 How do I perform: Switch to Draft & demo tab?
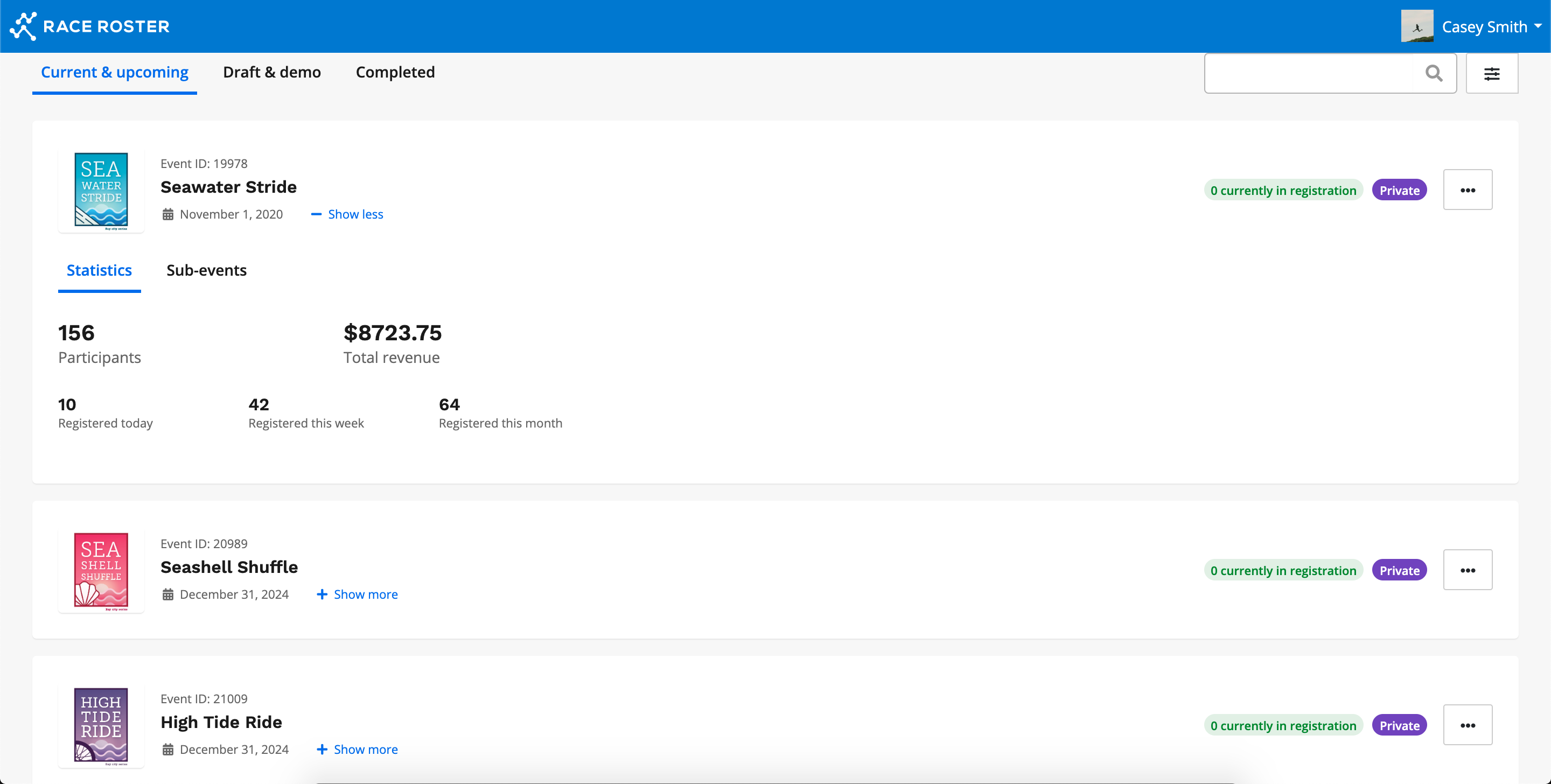pos(271,72)
